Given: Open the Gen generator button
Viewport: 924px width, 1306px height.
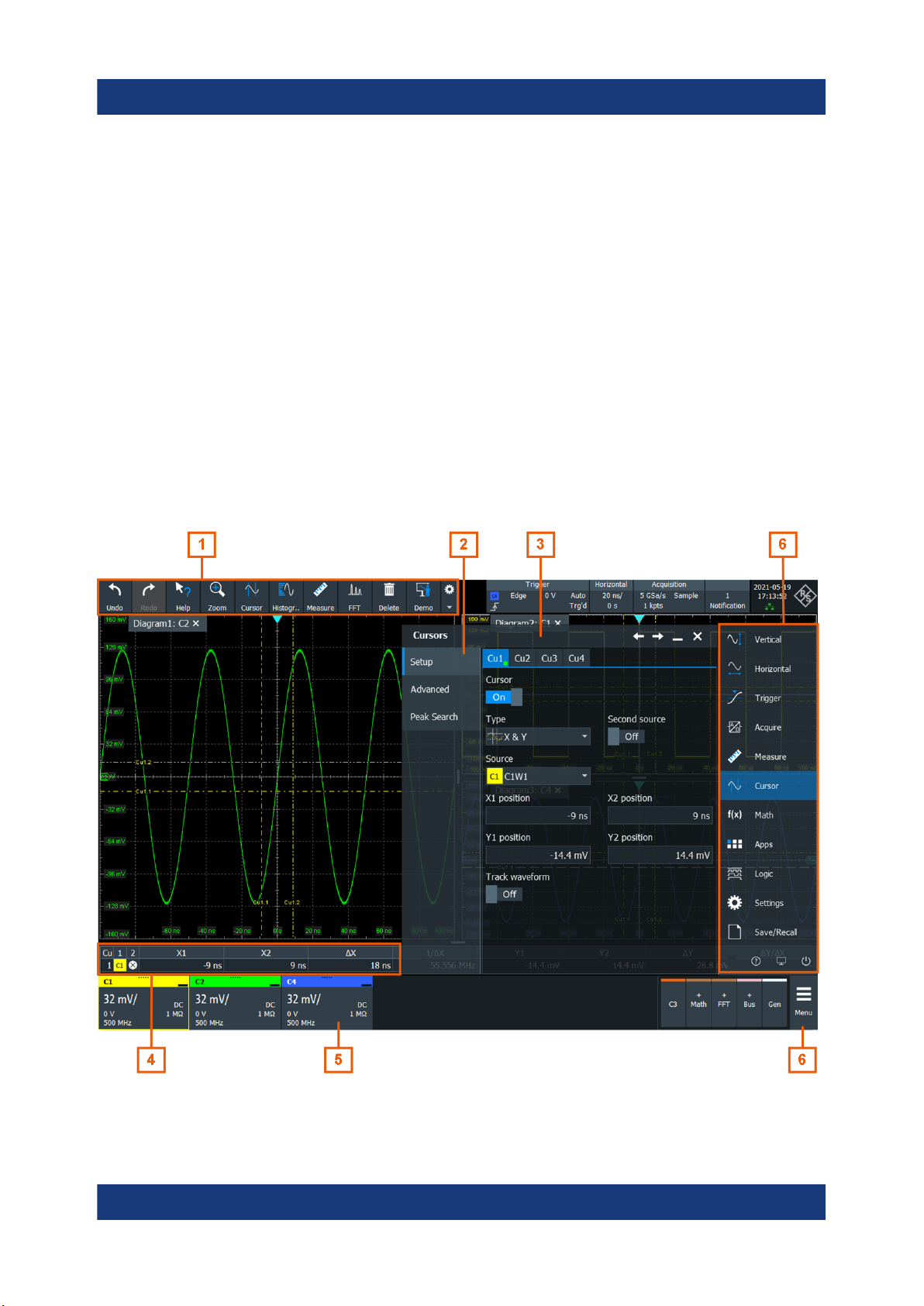Looking at the screenshot, I should click(x=774, y=1003).
